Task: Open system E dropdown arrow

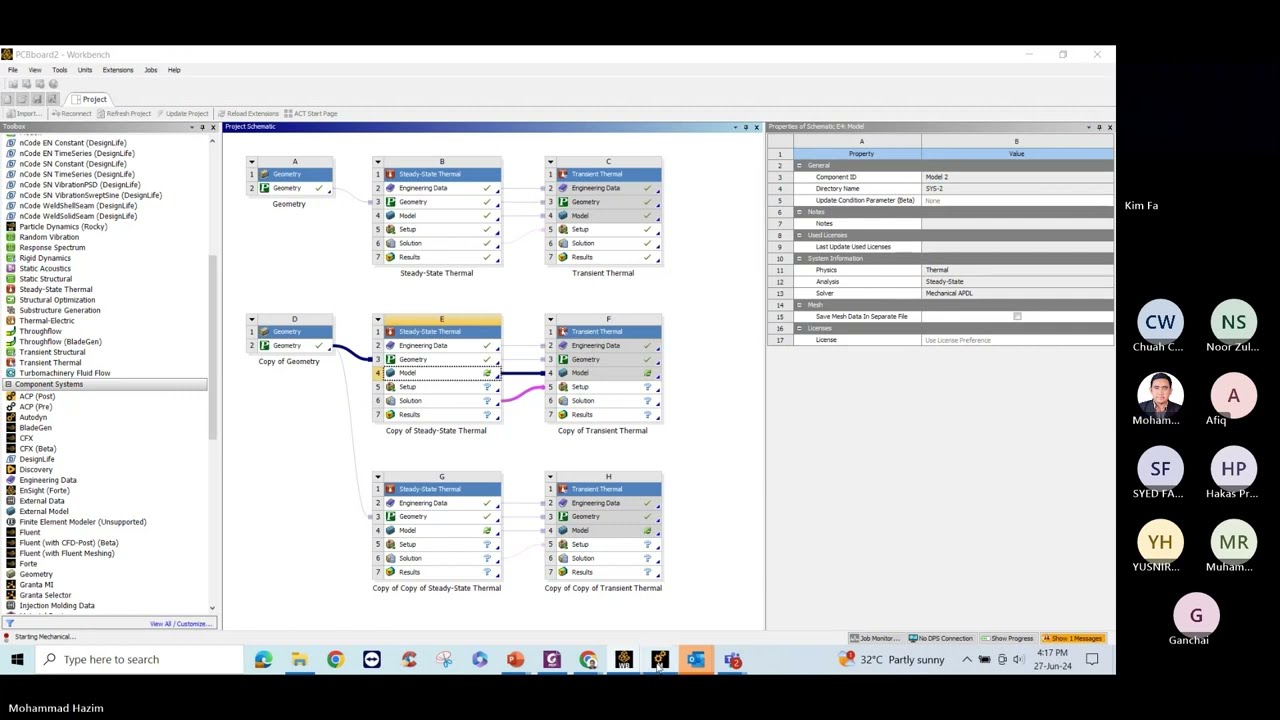Action: click(x=378, y=320)
